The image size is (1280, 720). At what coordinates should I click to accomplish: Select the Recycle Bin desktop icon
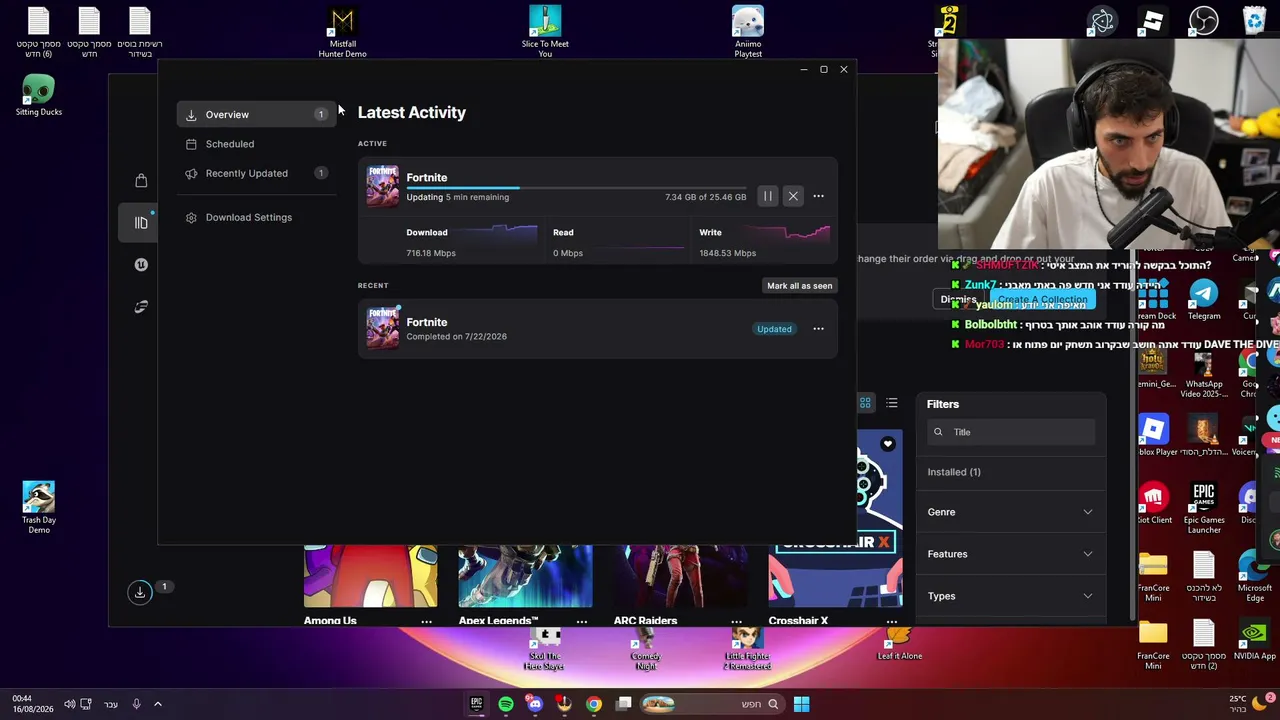[x=1254, y=21]
